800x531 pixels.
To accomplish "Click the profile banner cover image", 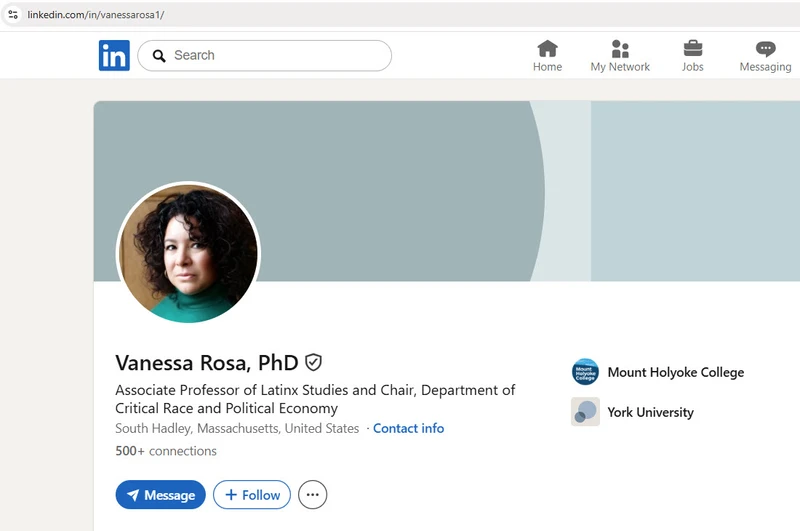I will coord(446,191).
